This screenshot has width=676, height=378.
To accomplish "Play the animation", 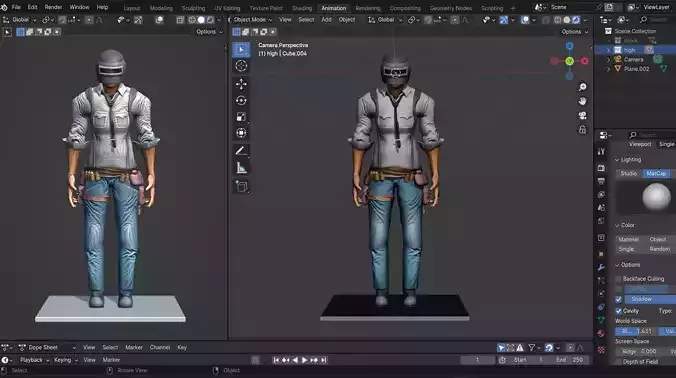I will 304,360.
